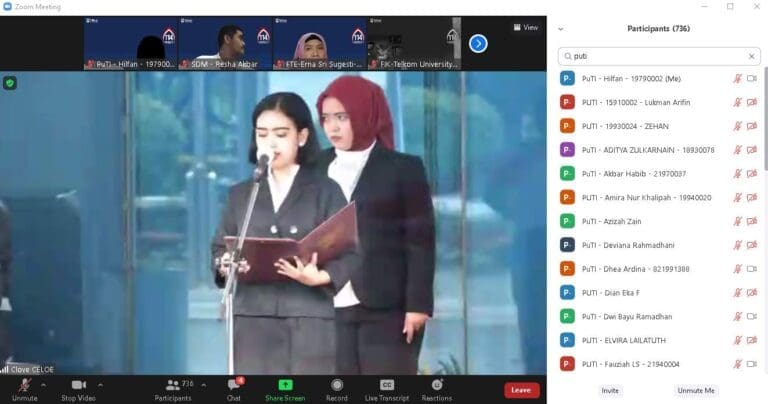Open the Chat panel icon
Image resolution: width=768 pixels, height=404 pixels.
(x=233, y=385)
